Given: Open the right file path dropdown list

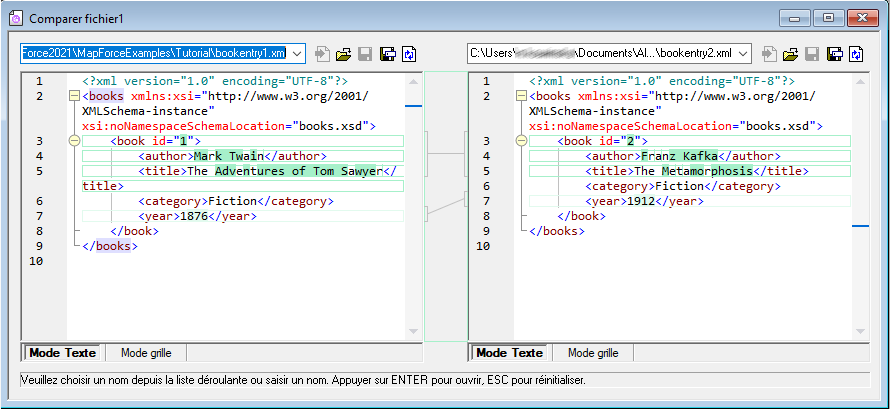Looking at the screenshot, I should point(743,54).
